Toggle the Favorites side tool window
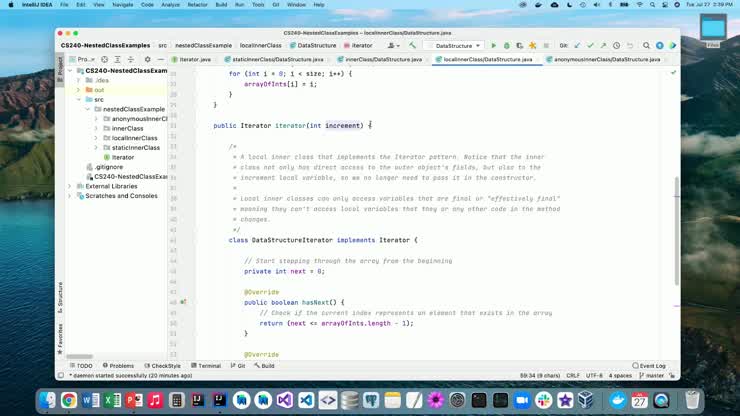The image size is (740, 416). click(60, 339)
